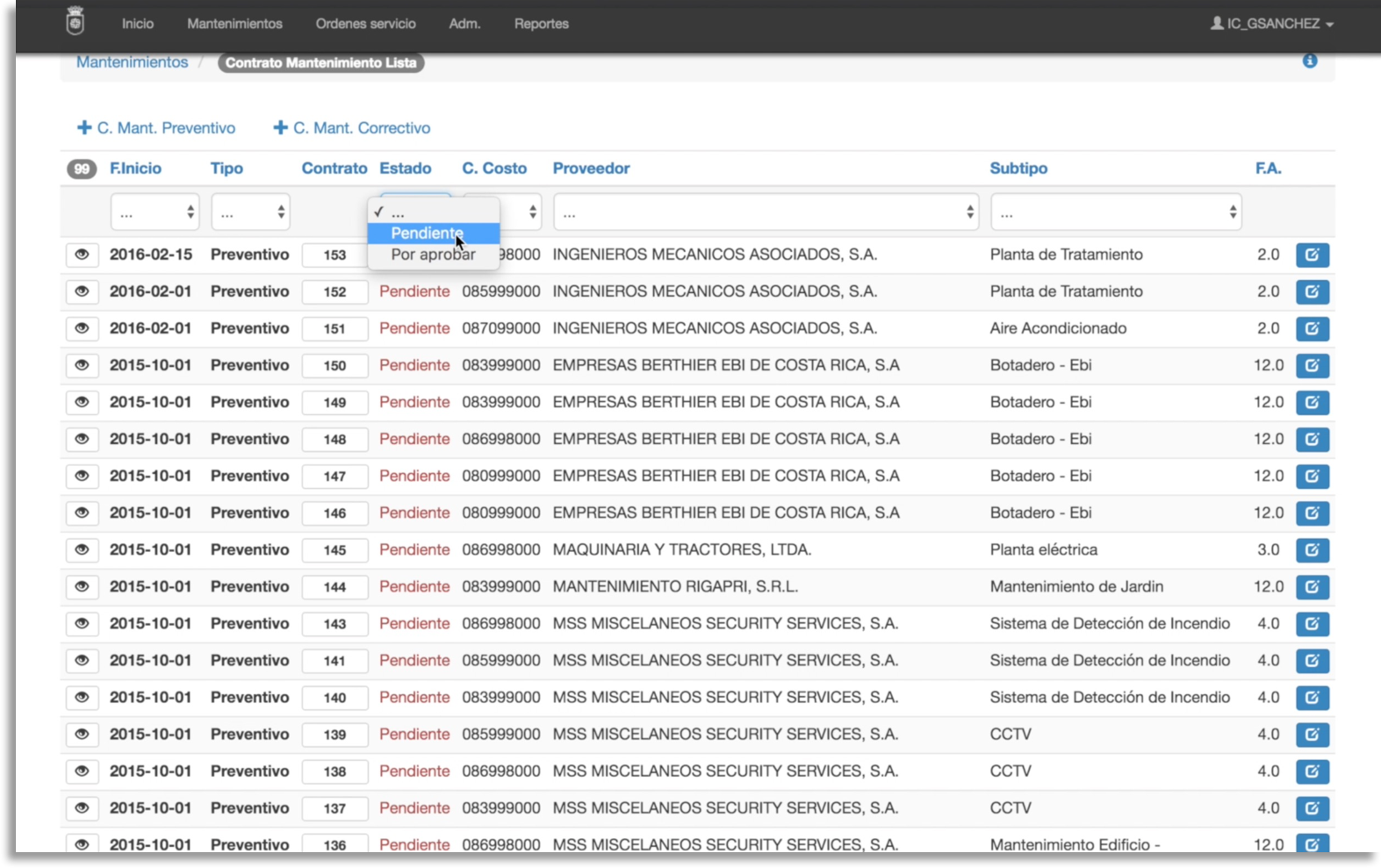This screenshot has width=1381, height=868.
Task: Click the crest logo in navbar
Action: [76, 21]
